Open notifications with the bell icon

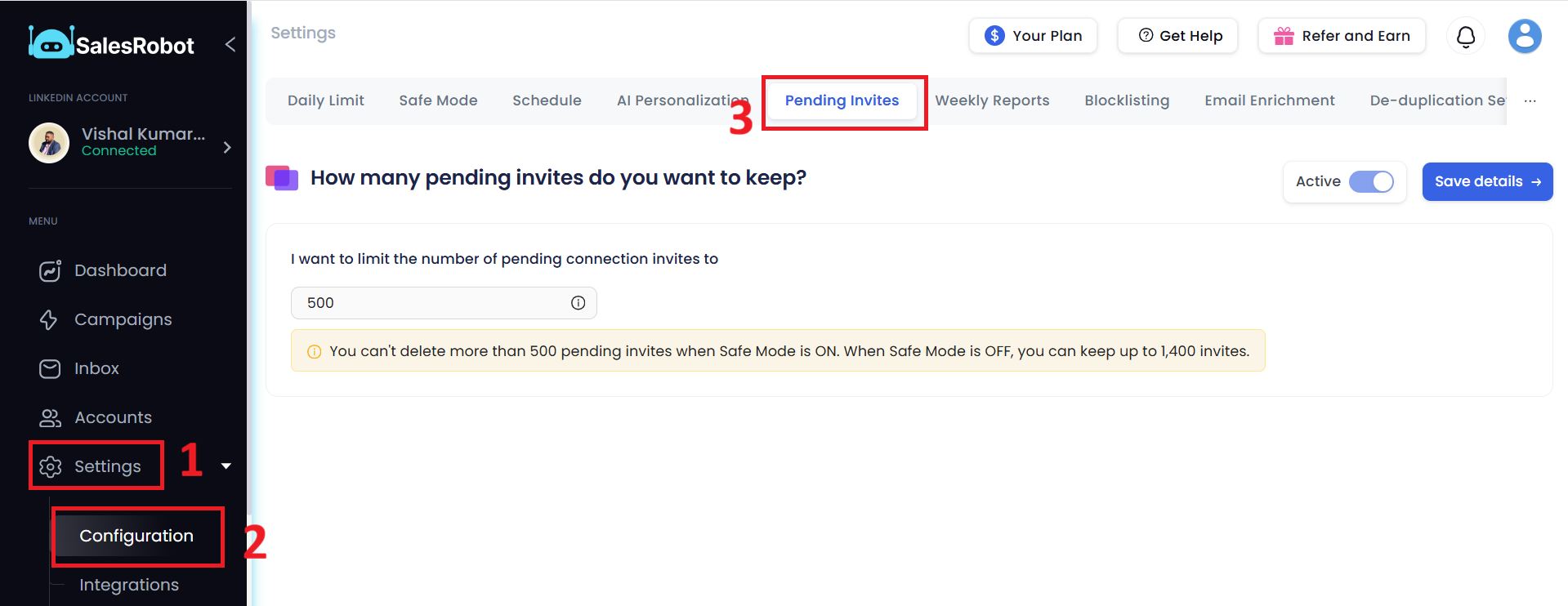1466,37
